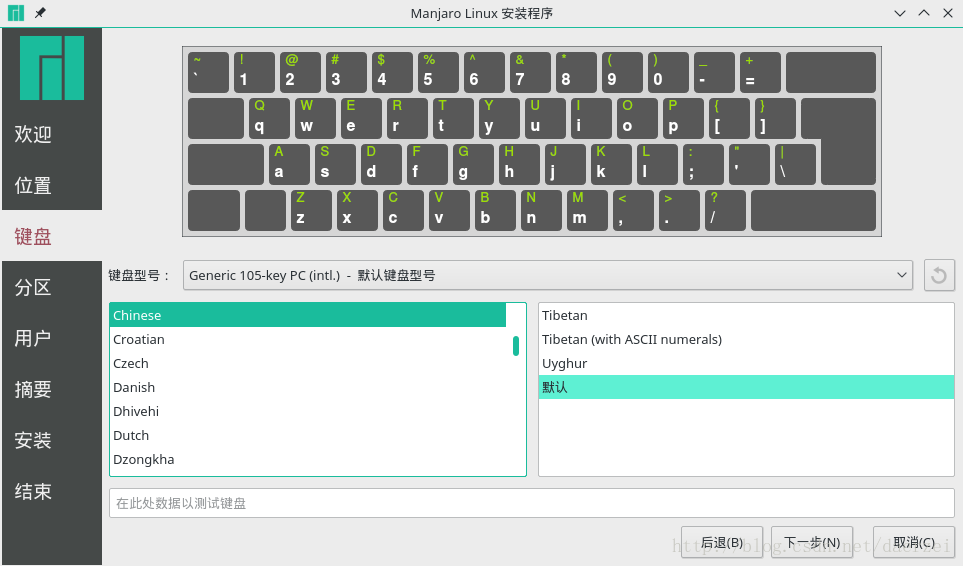
Task: Click the backslash/pipe key on preview
Action: tap(795, 165)
